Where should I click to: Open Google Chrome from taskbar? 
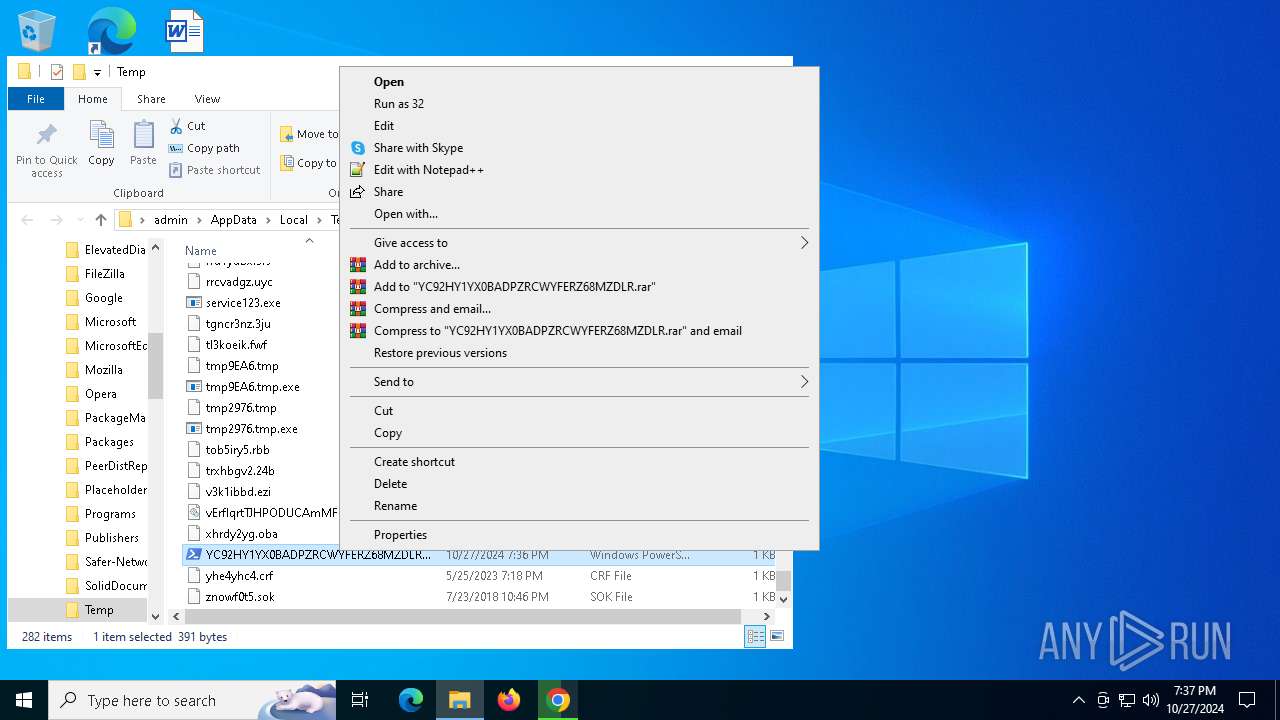[558, 700]
